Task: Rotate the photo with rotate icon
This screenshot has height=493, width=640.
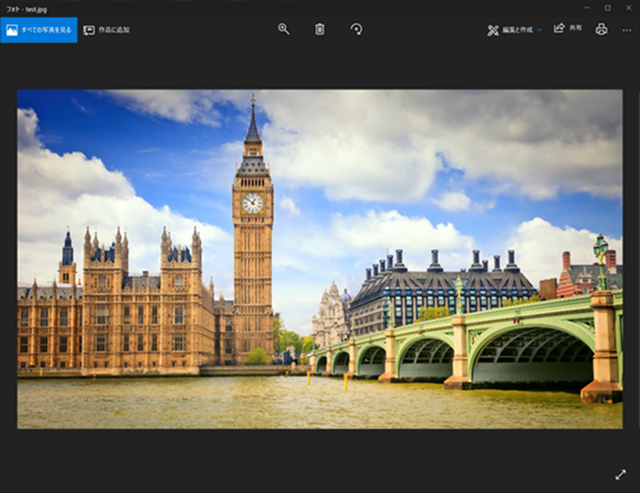Action: click(356, 29)
